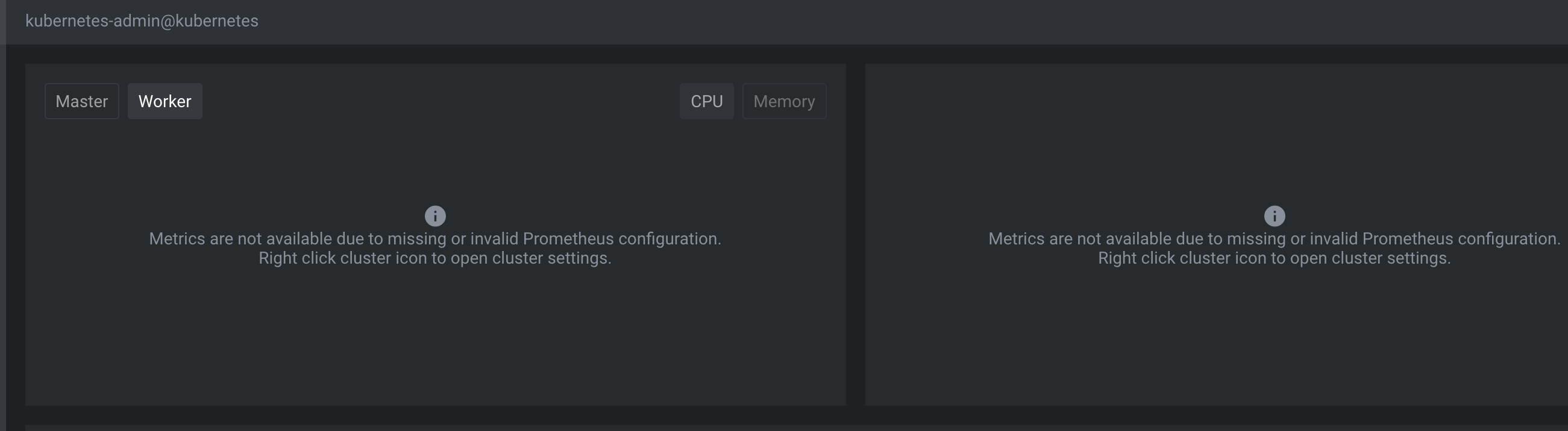Show CPU usage for the selected nodes
The width and height of the screenshot is (1568, 431).
point(706,101)
